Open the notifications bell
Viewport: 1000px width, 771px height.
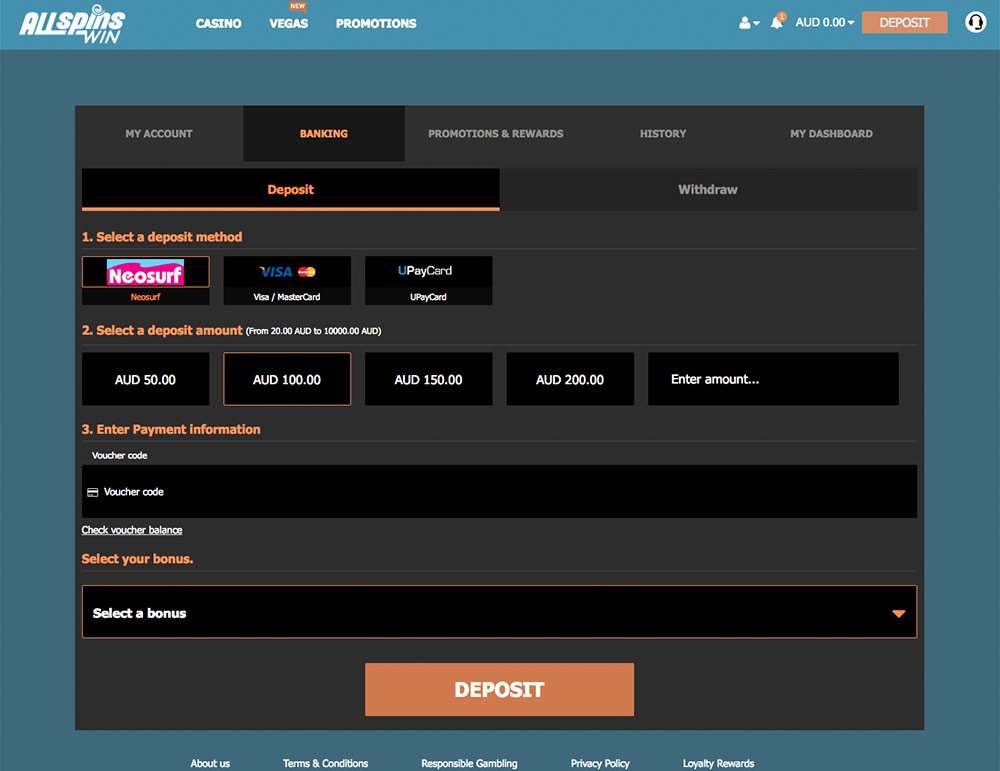[777, 22]
